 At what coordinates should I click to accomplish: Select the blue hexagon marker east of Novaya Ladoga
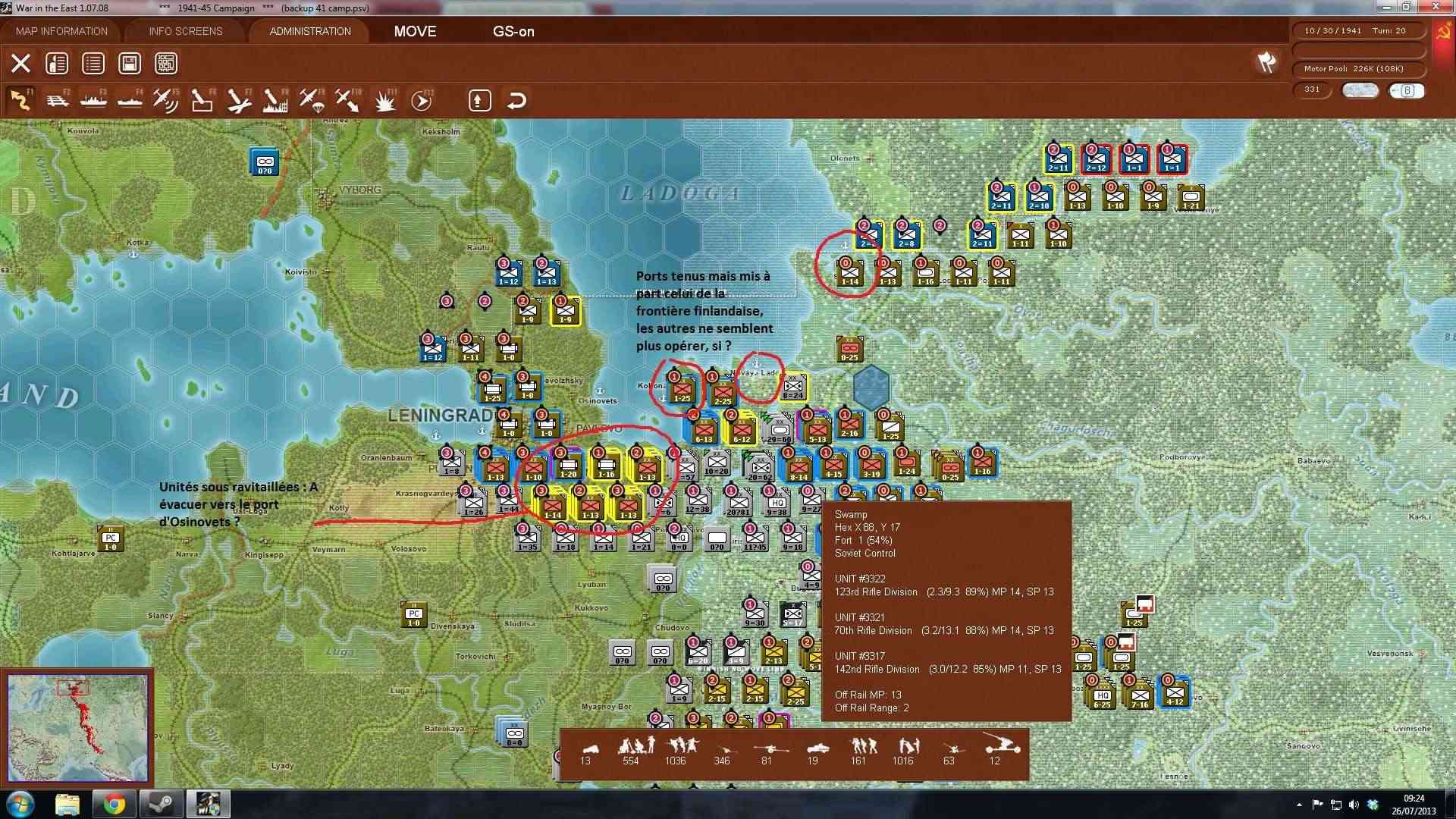pyautogui.click(x=871, y=387)
